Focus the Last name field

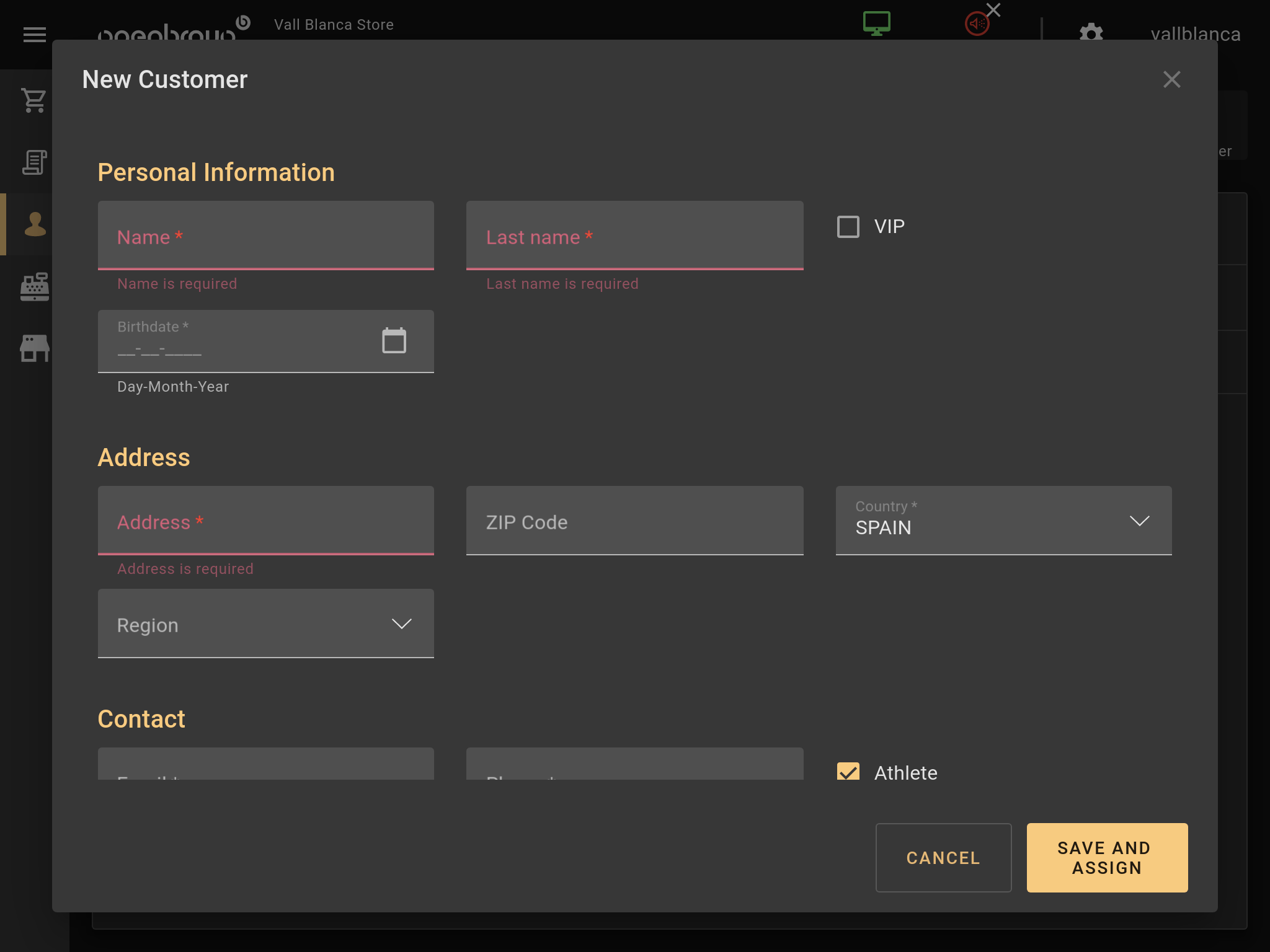pyautogui.click(x=634, y=236)
